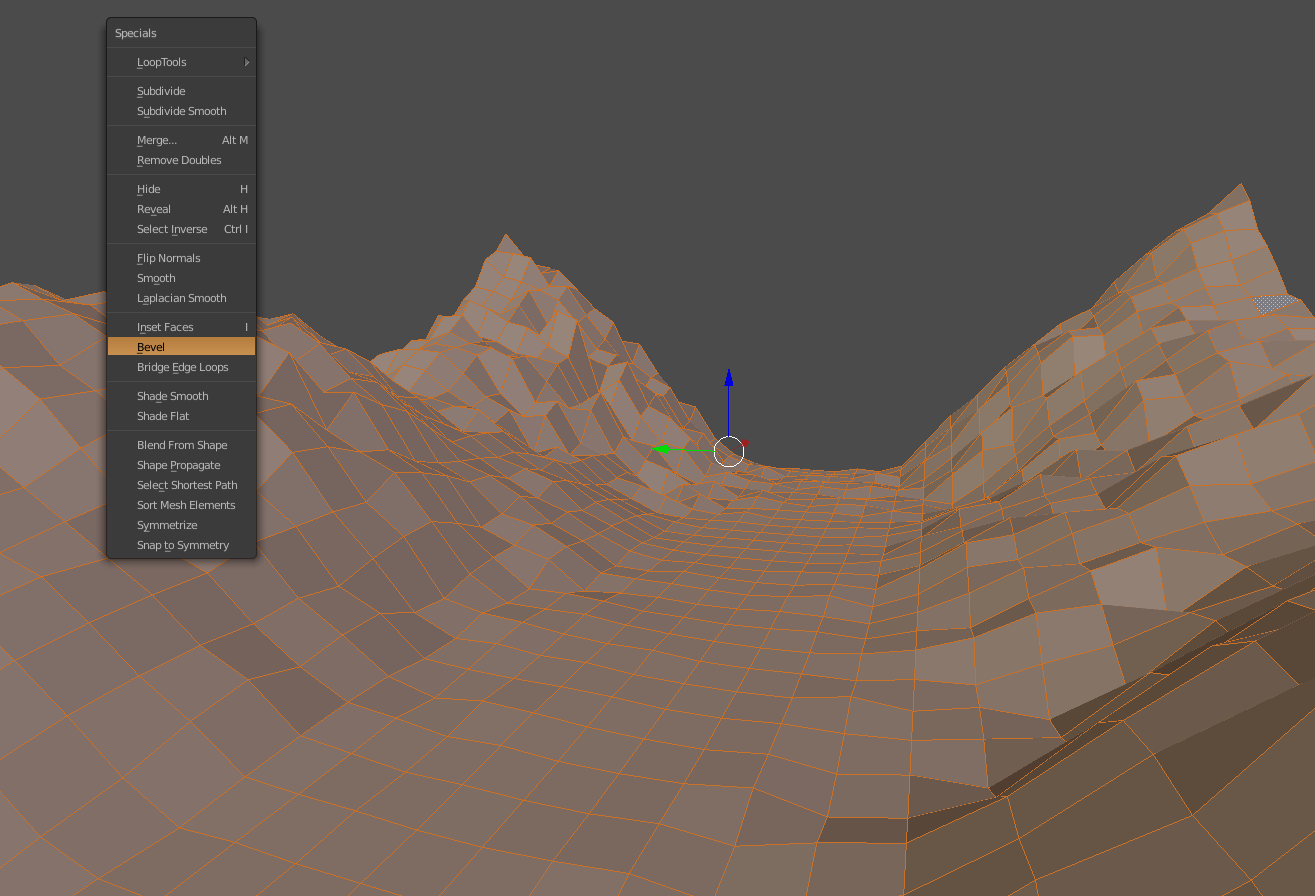Choose the Smooth entry

click(181, 278)
